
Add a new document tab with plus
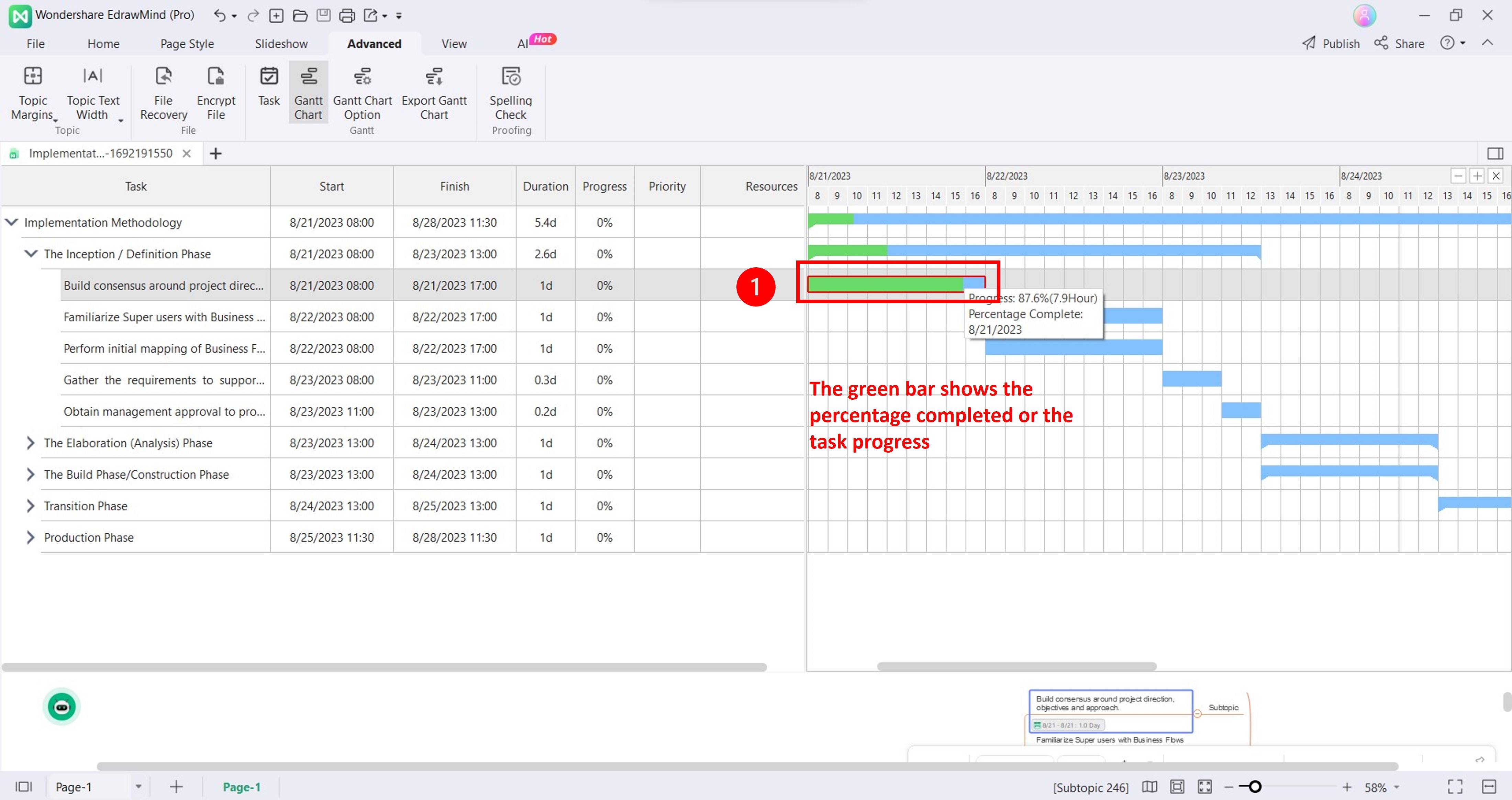coord(215,154)
